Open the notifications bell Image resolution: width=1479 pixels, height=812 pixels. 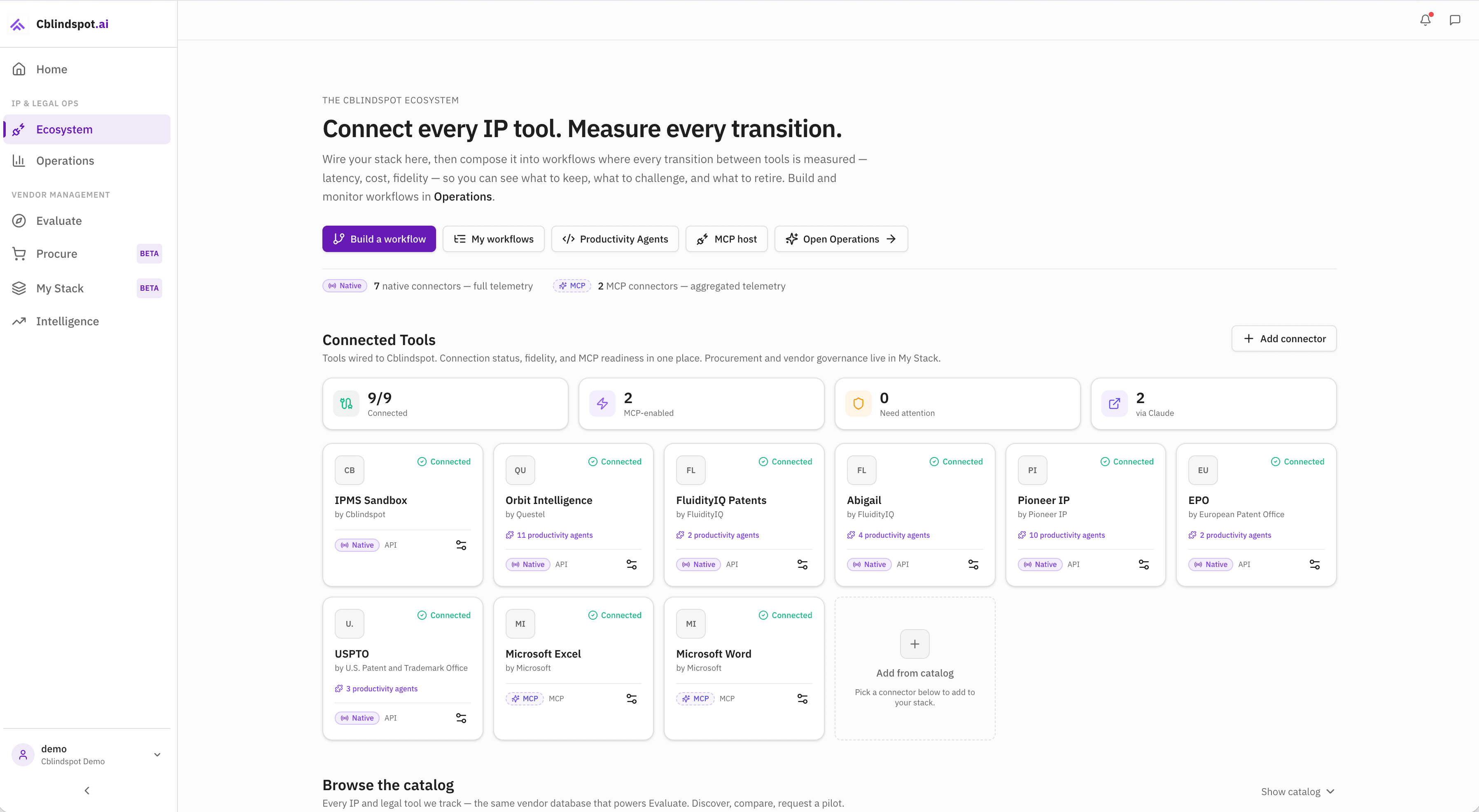pyautogui.click(x=1425, y=20)
